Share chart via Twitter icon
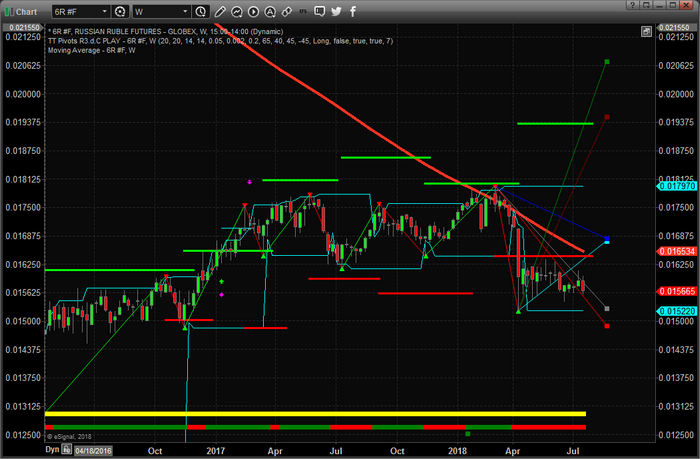Screen dimensions: 700x459 [x=336, y=12]
